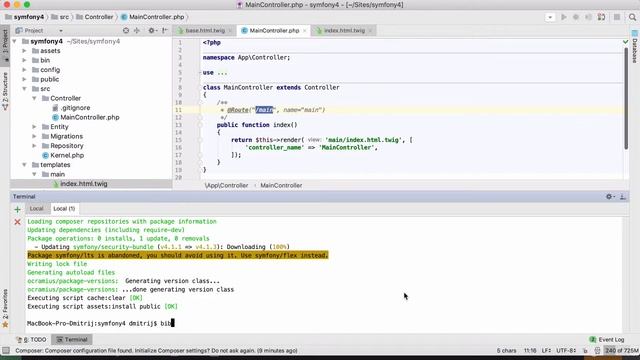Select the .gitignore file in tree
The height and width of the screenshot is (360, 640).
coord(71,108)
